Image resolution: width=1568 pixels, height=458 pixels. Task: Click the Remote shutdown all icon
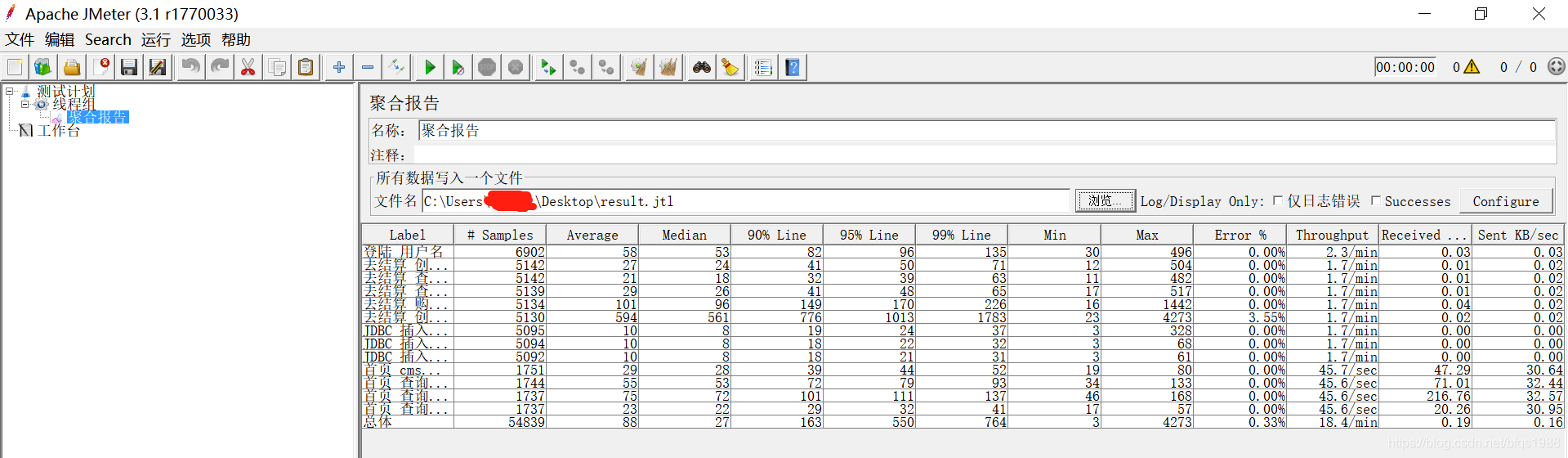coord(606,67)
